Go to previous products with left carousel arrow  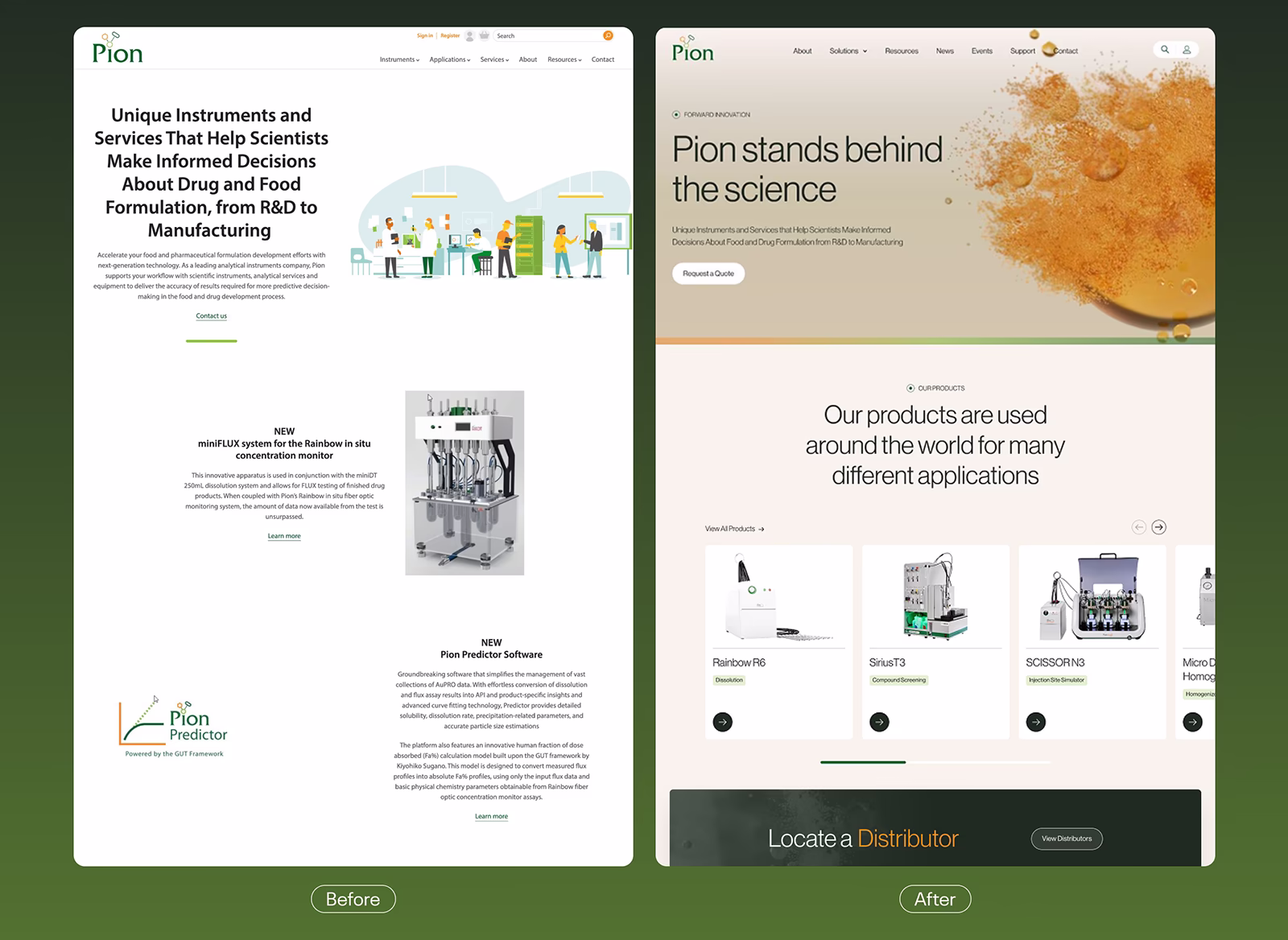1138,527
